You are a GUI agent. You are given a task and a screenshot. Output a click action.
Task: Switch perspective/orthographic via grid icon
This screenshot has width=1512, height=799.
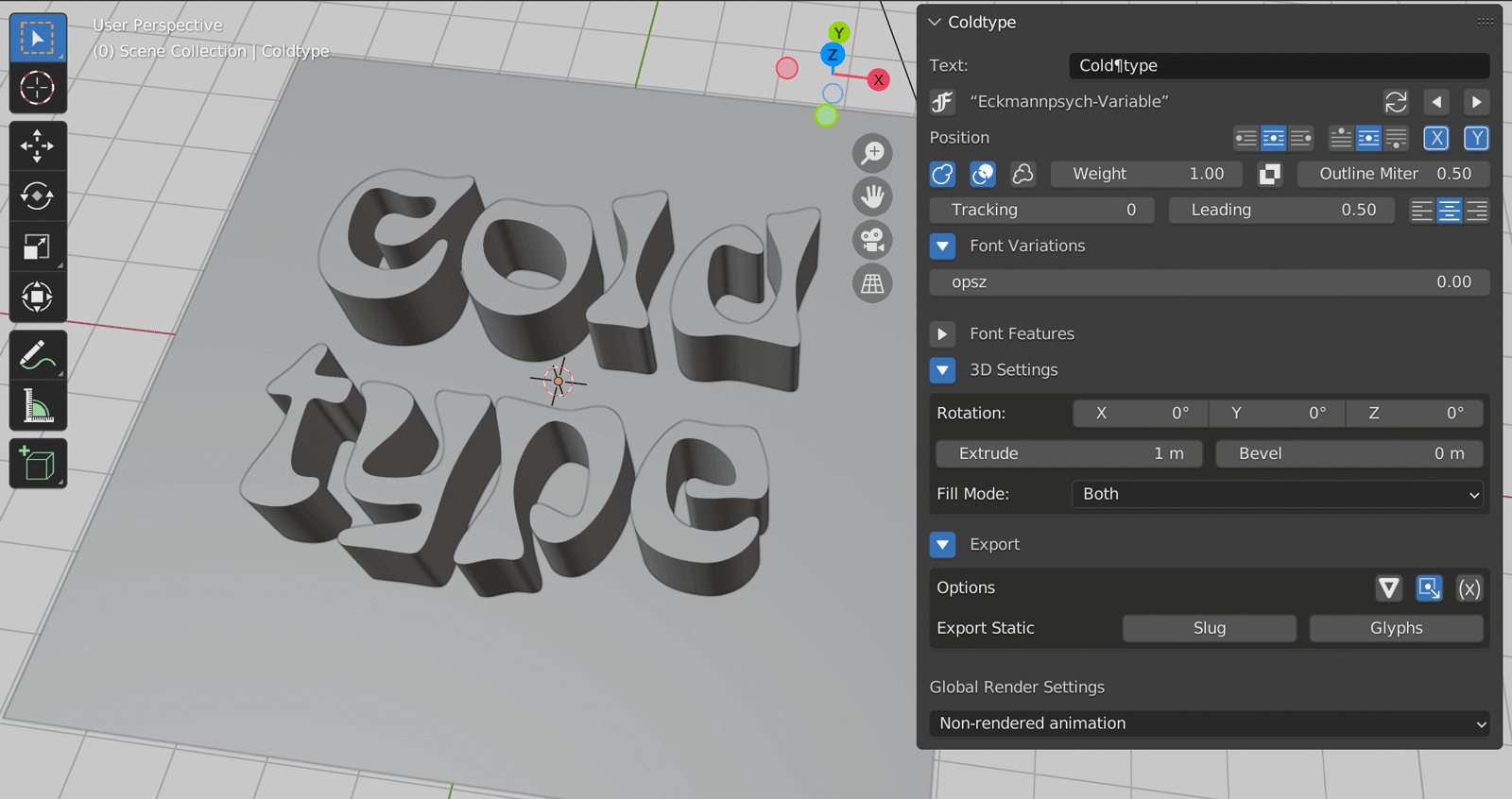click(x=872, y=283)
